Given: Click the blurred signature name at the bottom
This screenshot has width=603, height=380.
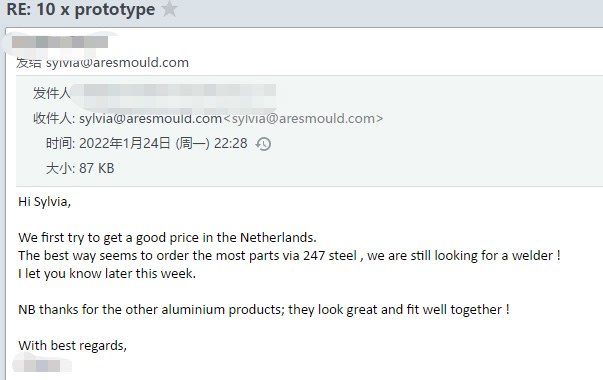Looking at the screenshot, I should [x=42, y=365].
